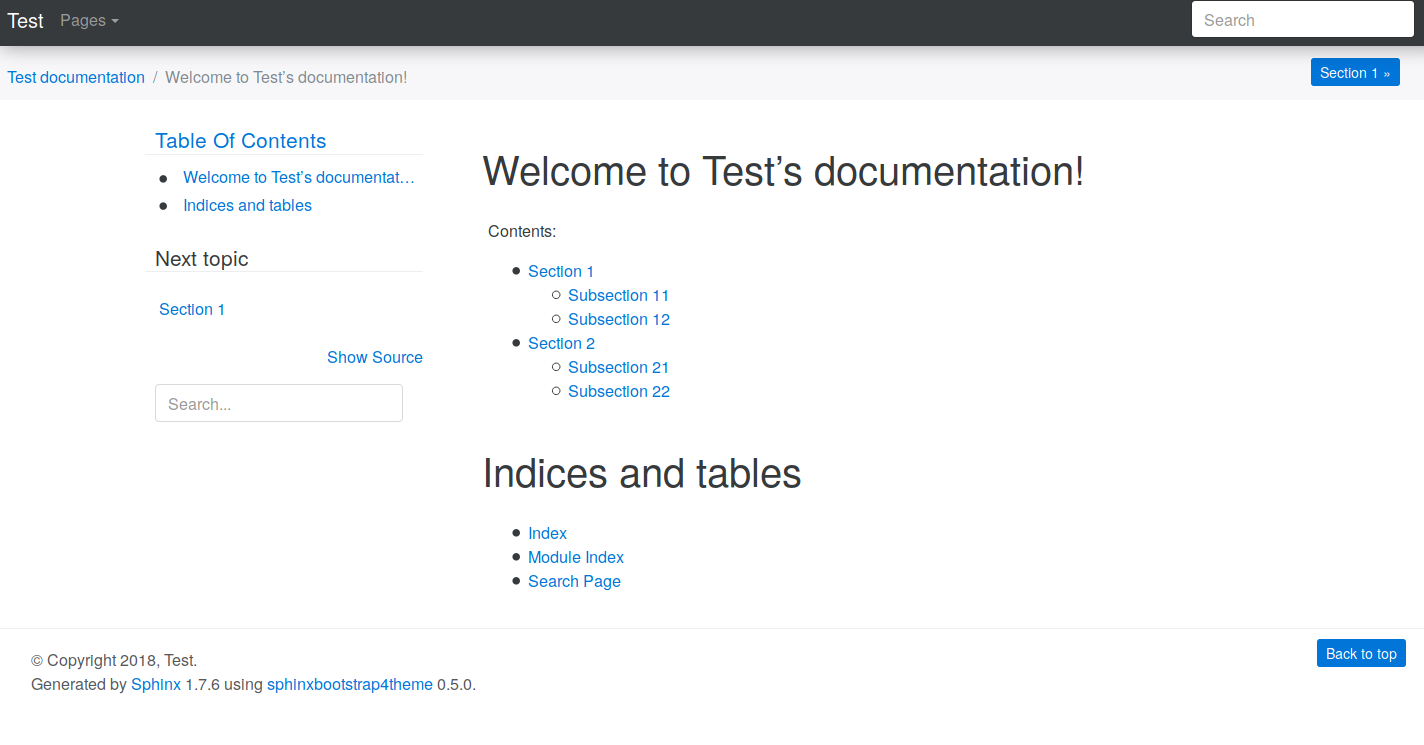Open Indices and tables from the sidebar

(247, 205)
